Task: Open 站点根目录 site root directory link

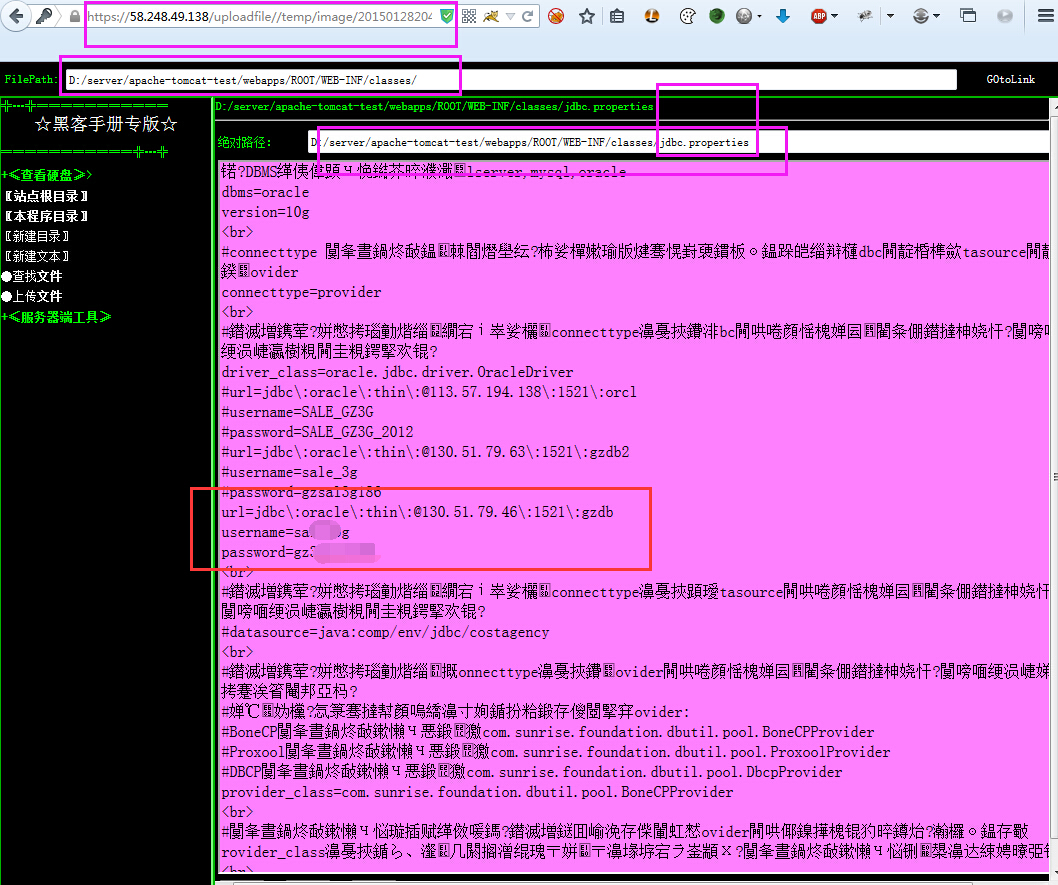Action: click(47, 196)
